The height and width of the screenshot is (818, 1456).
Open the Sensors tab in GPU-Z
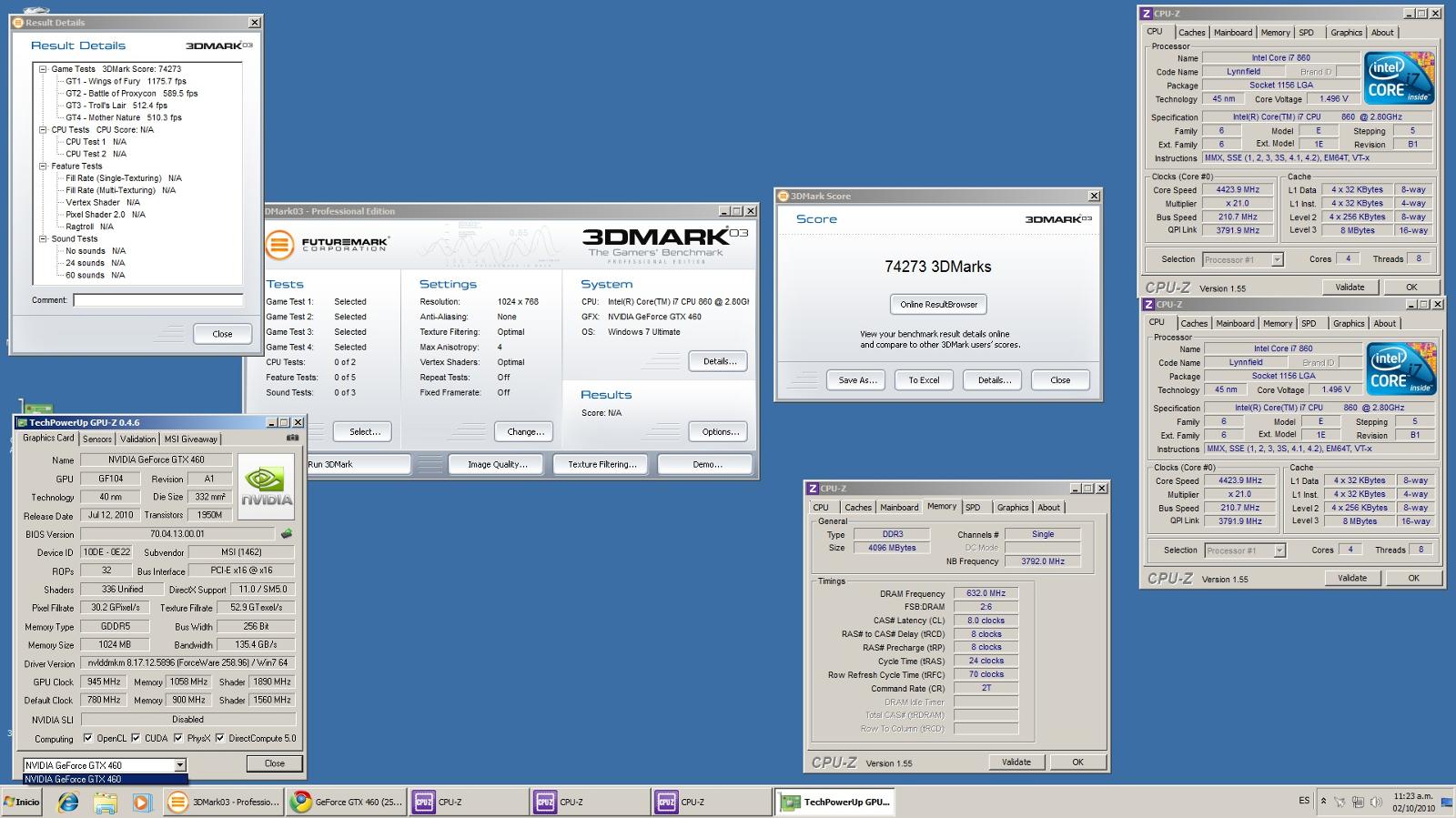point(97,439)
